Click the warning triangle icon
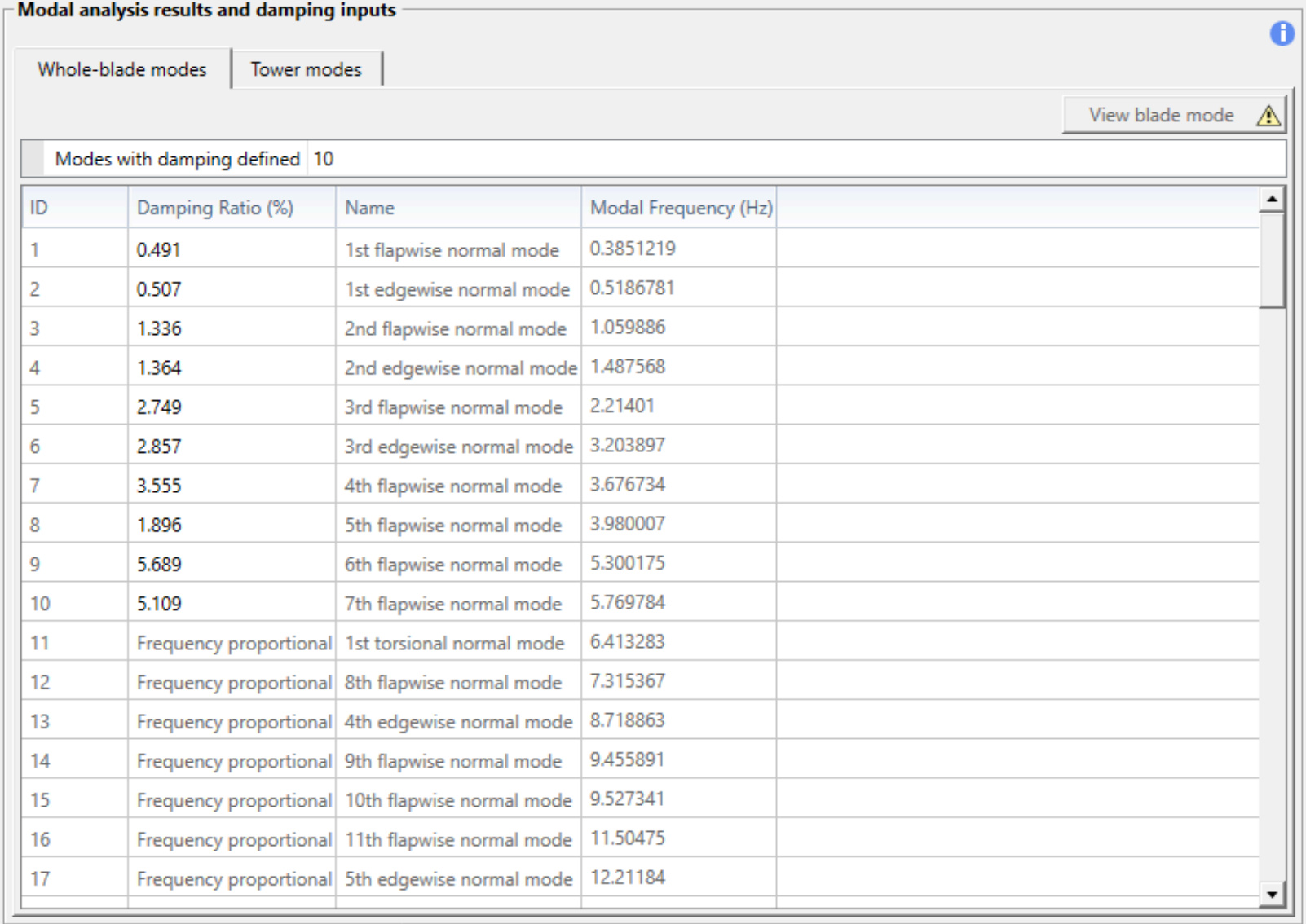Image resolution: width=1306 pixels, height=924 pixels. pos(1268,116)
